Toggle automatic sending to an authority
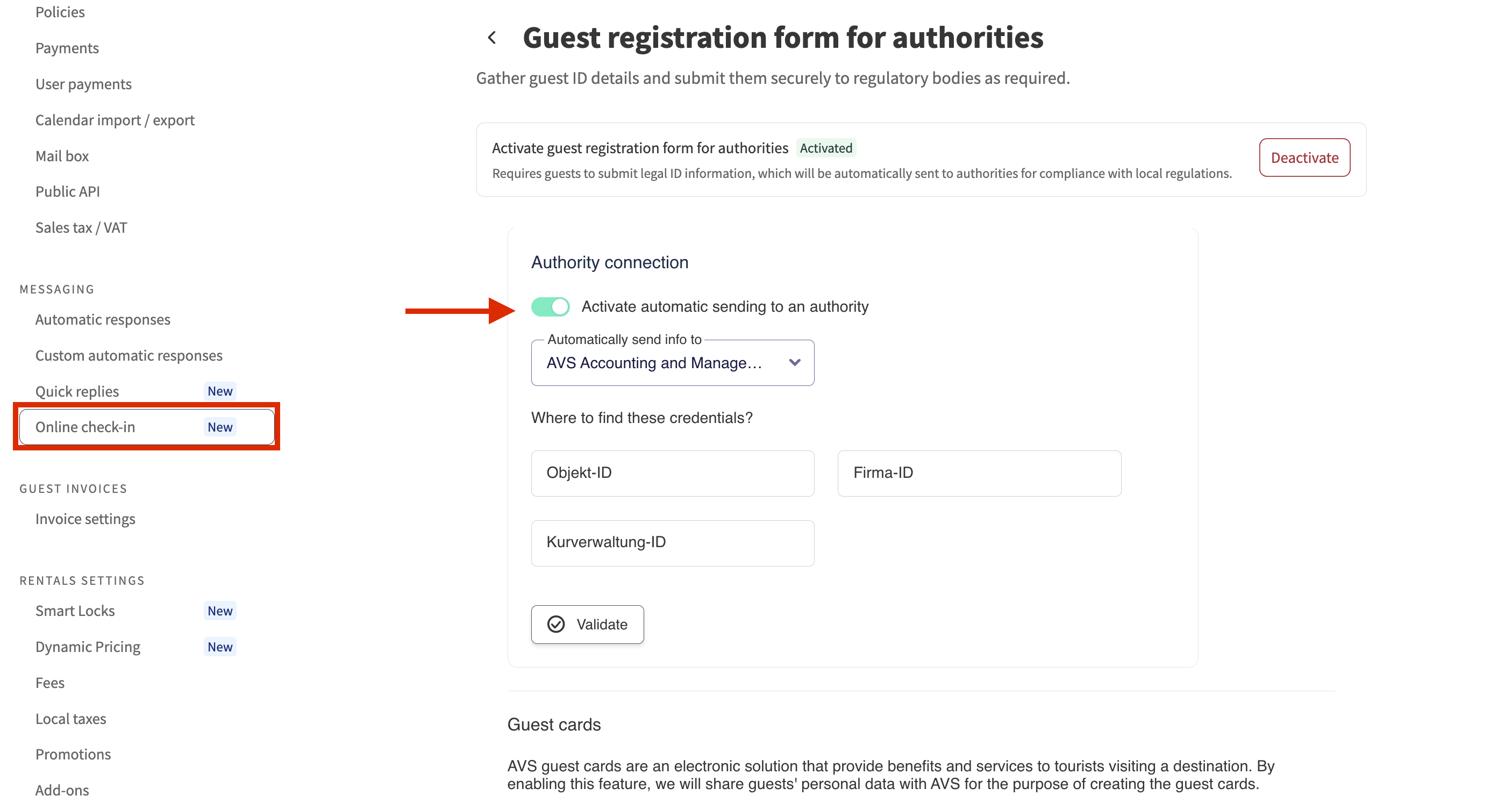Image resolution: width=1512 pixels, height=803 pixels. pyautogui.click(x=550, y=306)
